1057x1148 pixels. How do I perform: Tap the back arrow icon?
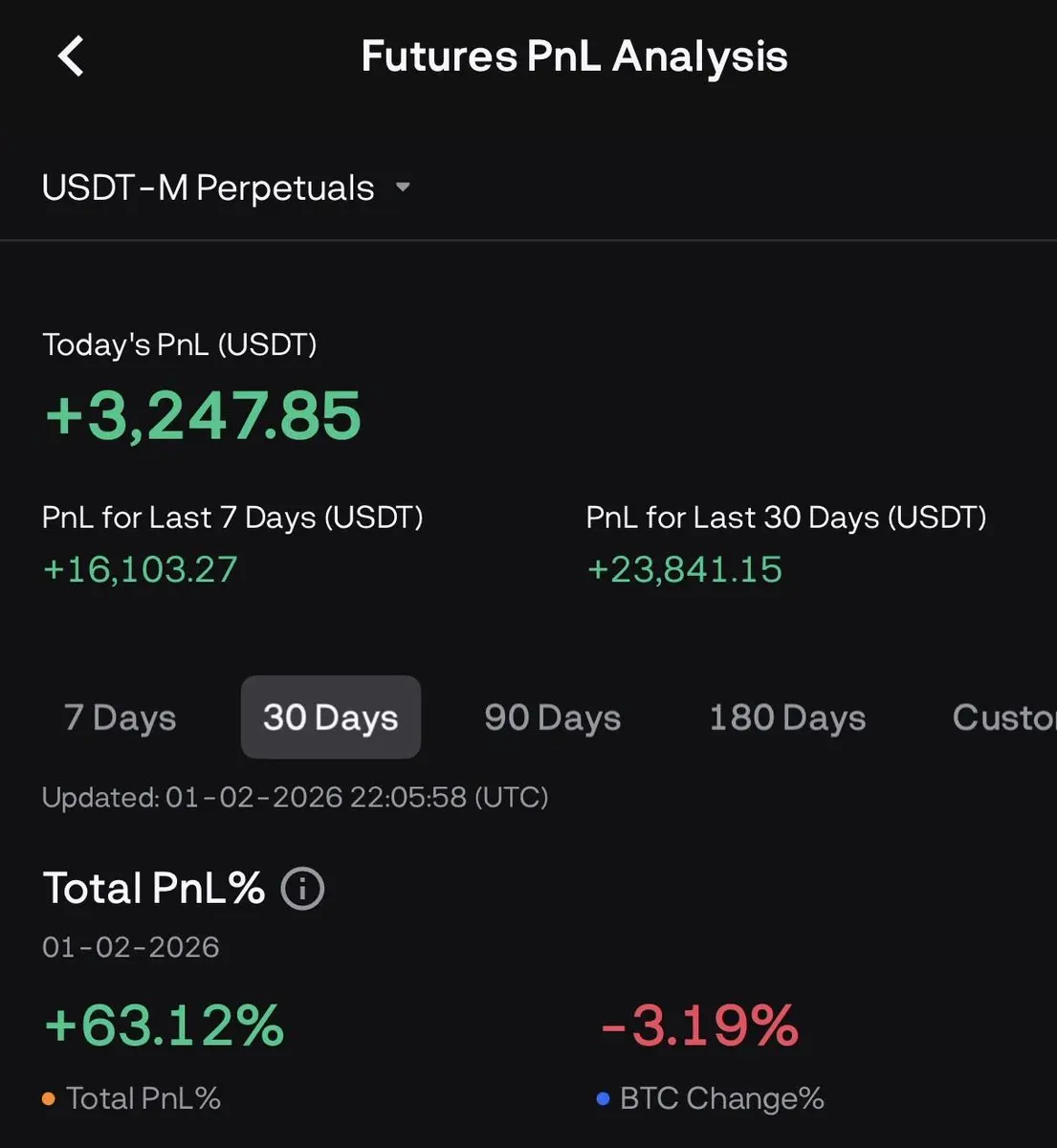point(72,56)
